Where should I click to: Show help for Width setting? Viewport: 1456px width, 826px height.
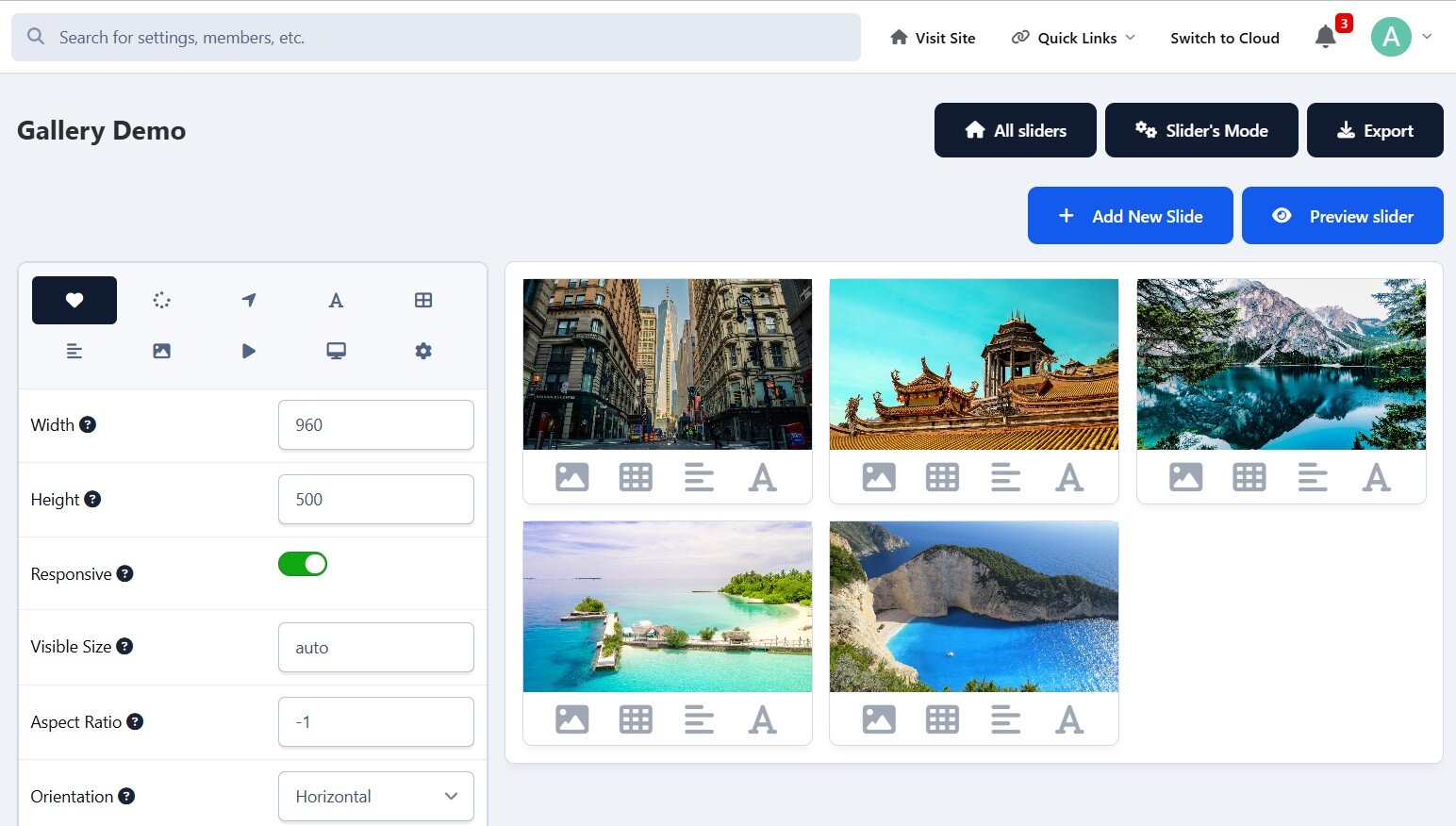pos(88,424)
